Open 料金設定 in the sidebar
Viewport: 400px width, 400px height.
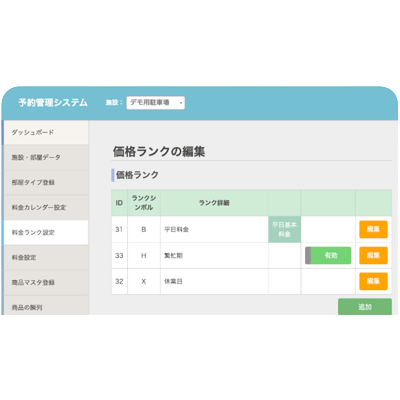coord(45,258)
